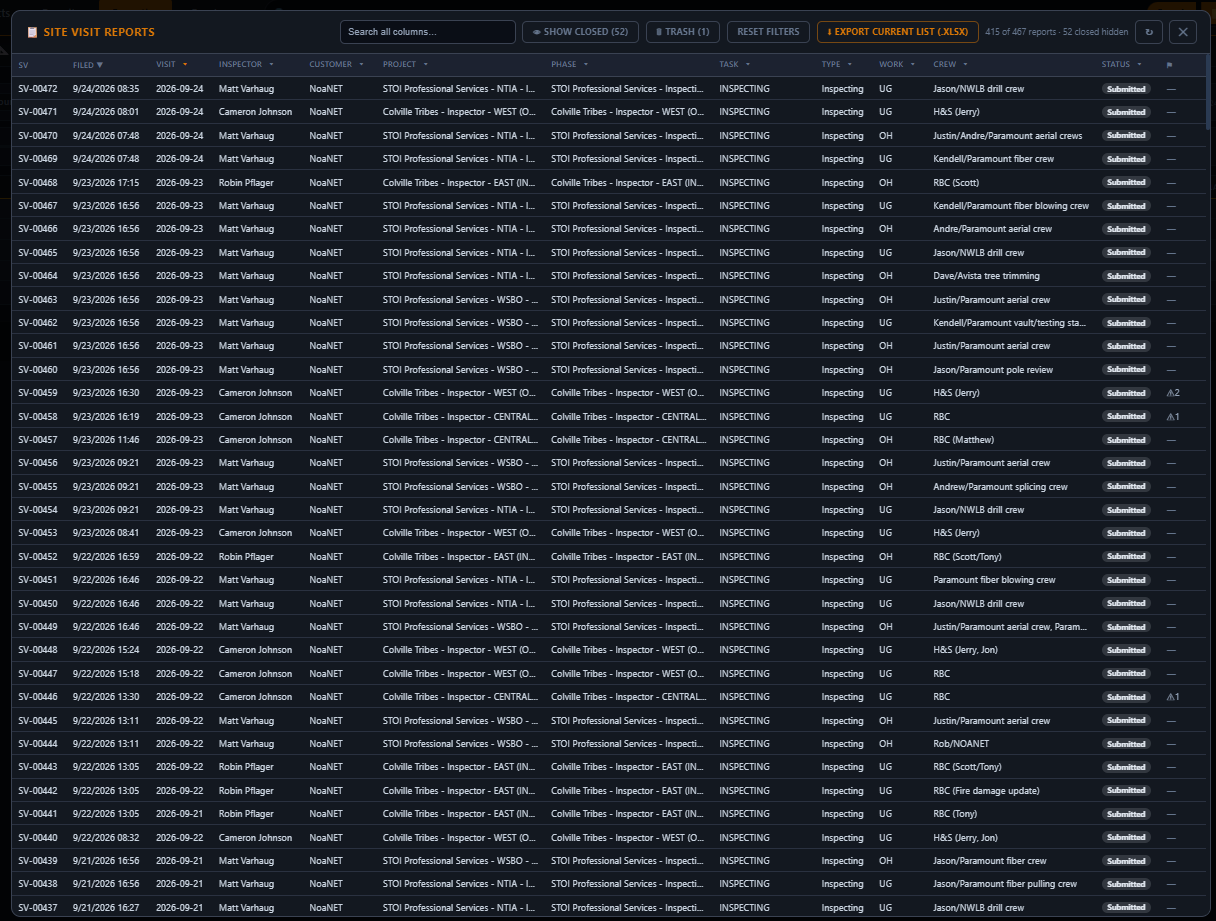Click crew 'RBC (Fire damage update)'
This screenshot has width=1216, height=921.
pos(986,791)
